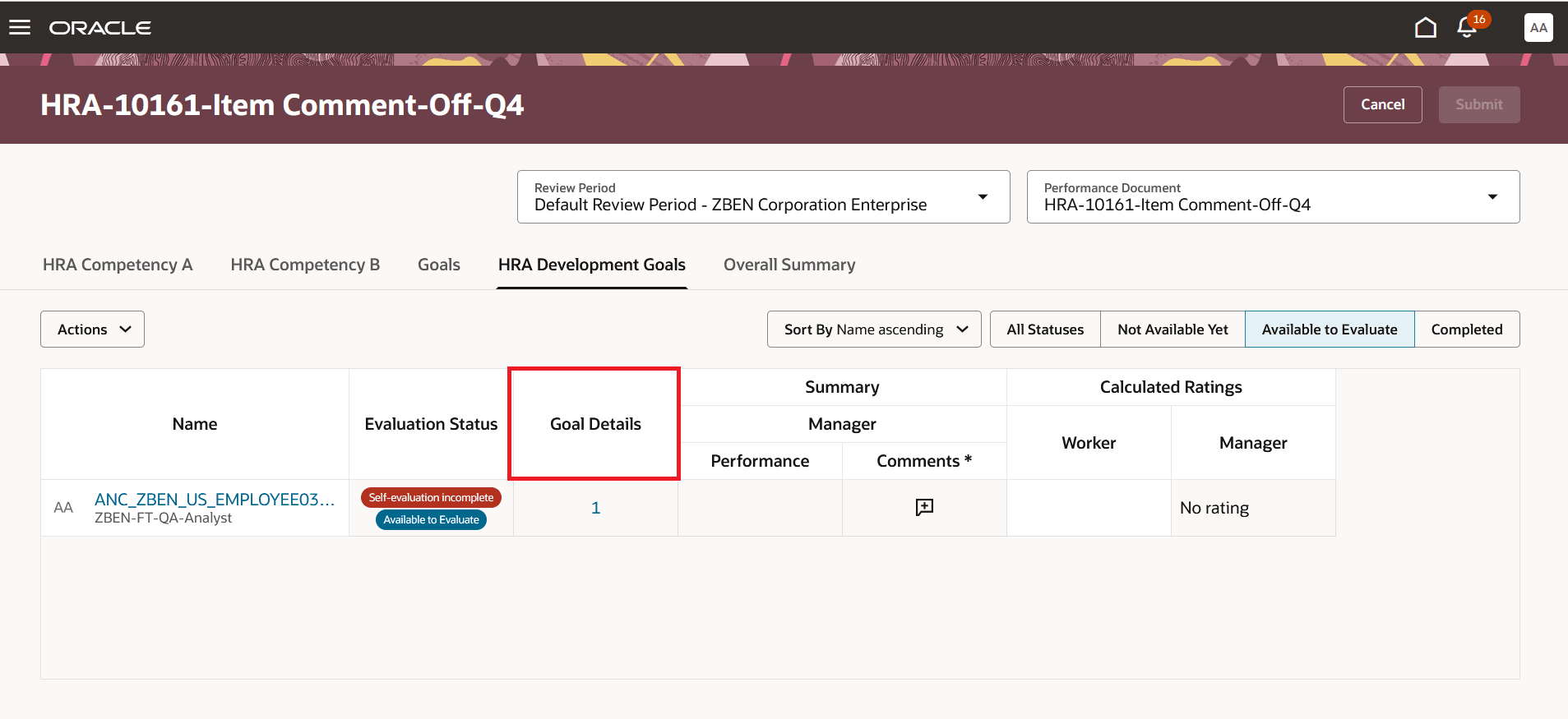Open the Actions menu
The width and height of the screenshot is (1568, 719).
click(92, 329)
